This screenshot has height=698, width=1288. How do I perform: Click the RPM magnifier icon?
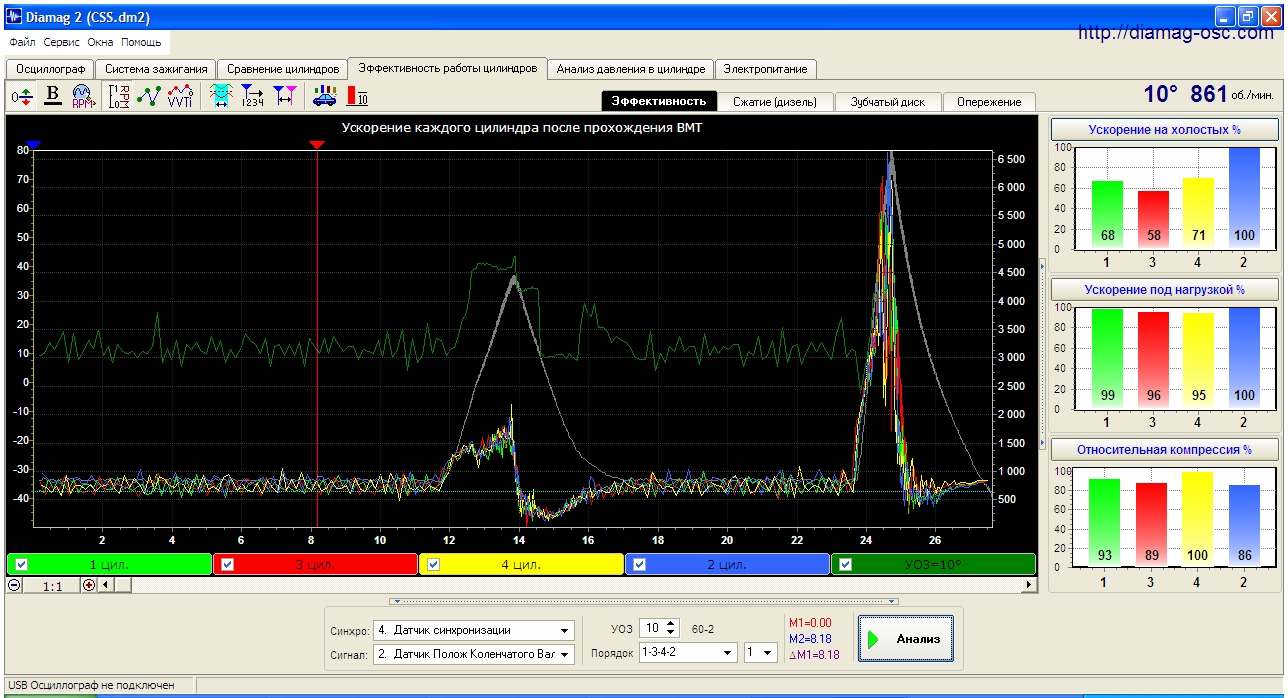point(82,96)
